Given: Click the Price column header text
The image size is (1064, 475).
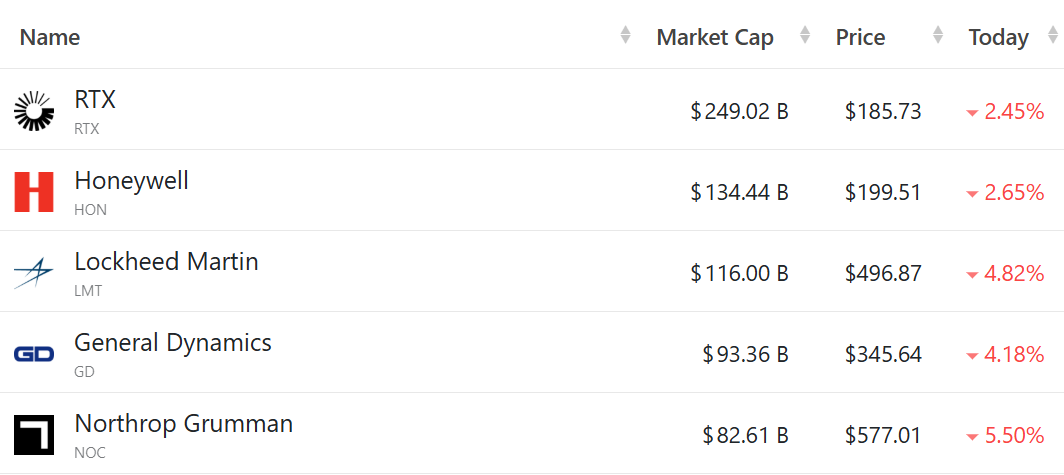Looking at the screenshot, I should [861, 37].
